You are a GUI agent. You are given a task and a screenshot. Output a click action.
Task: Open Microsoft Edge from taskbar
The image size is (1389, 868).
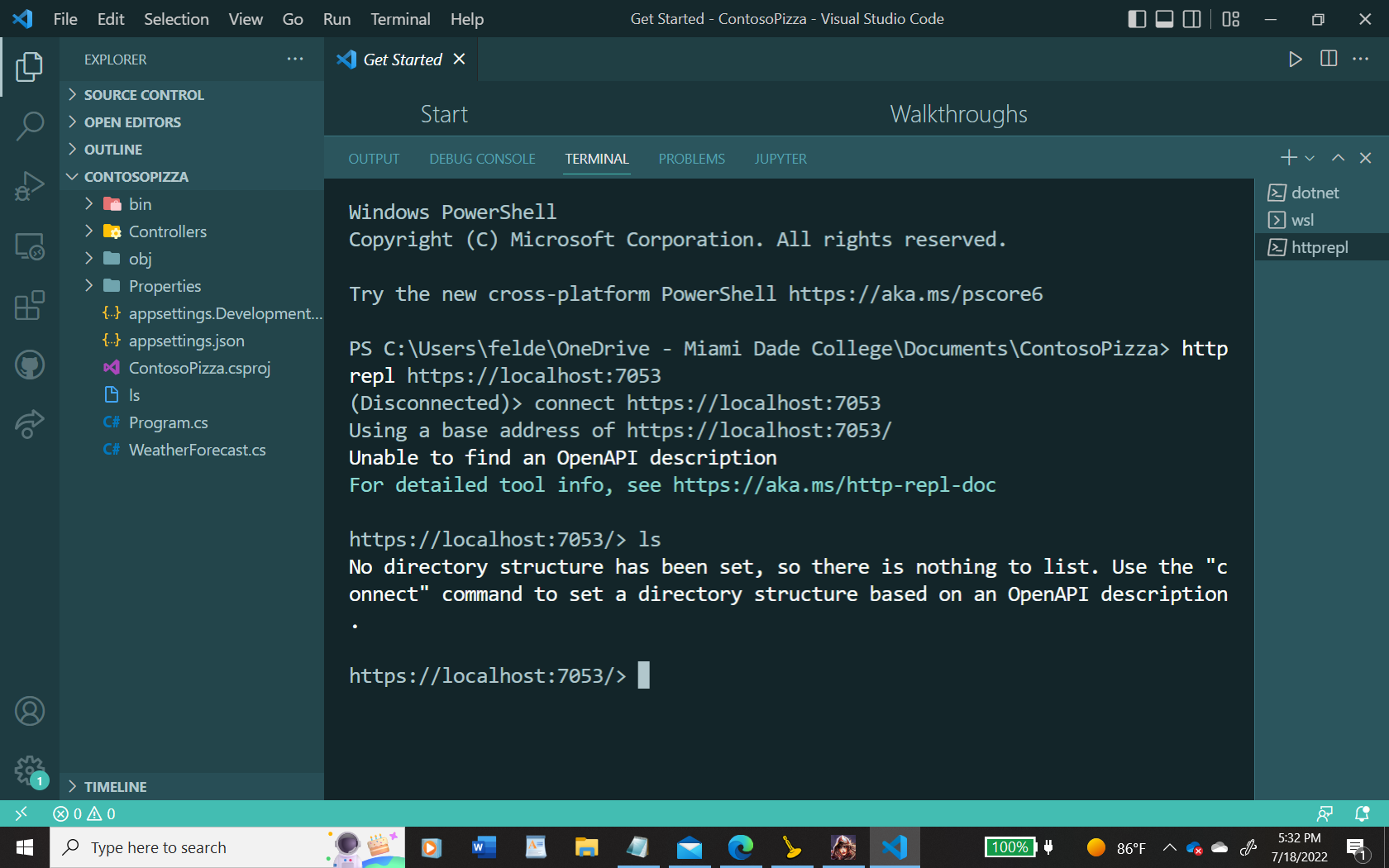click(x=741, y=847)
